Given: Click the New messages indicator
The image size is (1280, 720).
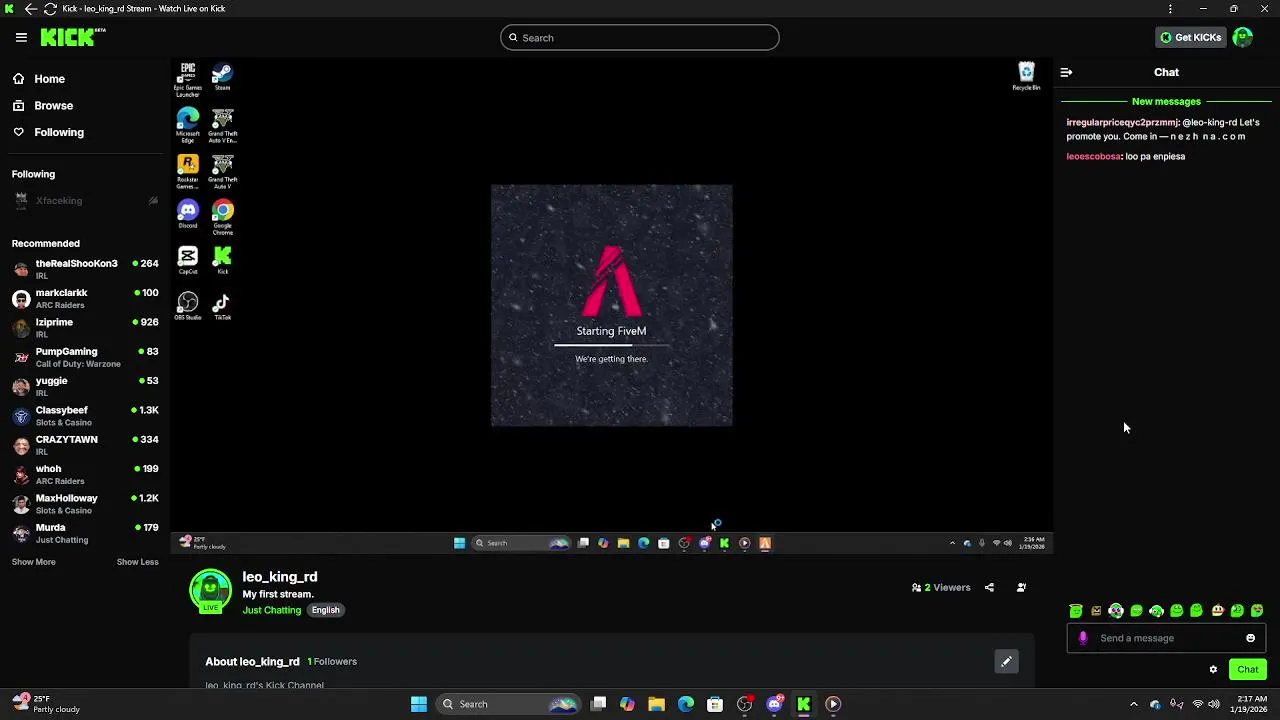Looking at the screenshot, I should click(1166, 102).
